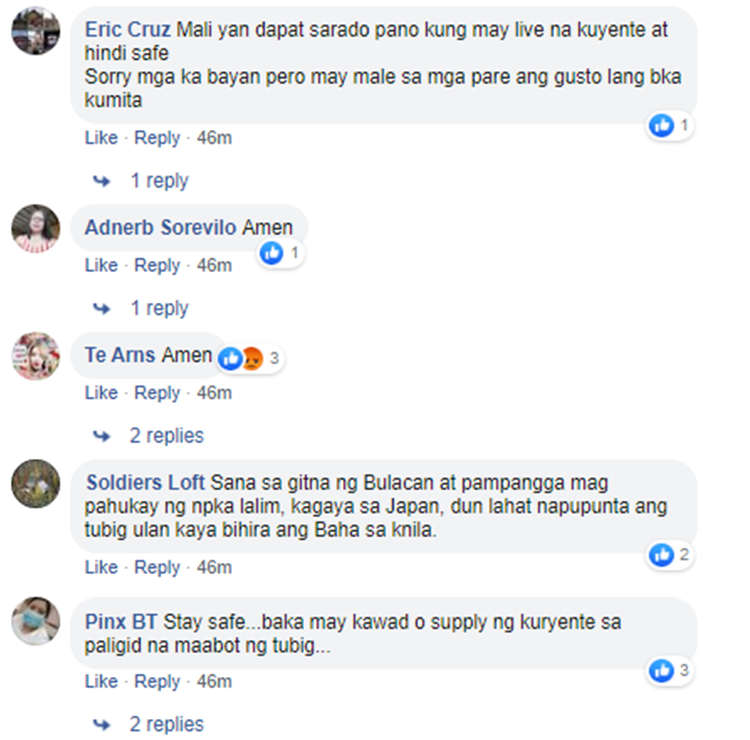Click the blue like icon on Te Arns' comment
The image size is (750, 740).
coord(231,358)
